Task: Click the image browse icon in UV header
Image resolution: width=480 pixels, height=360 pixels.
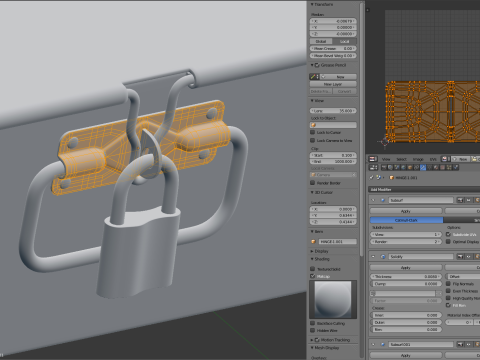Action: (445, 159)
